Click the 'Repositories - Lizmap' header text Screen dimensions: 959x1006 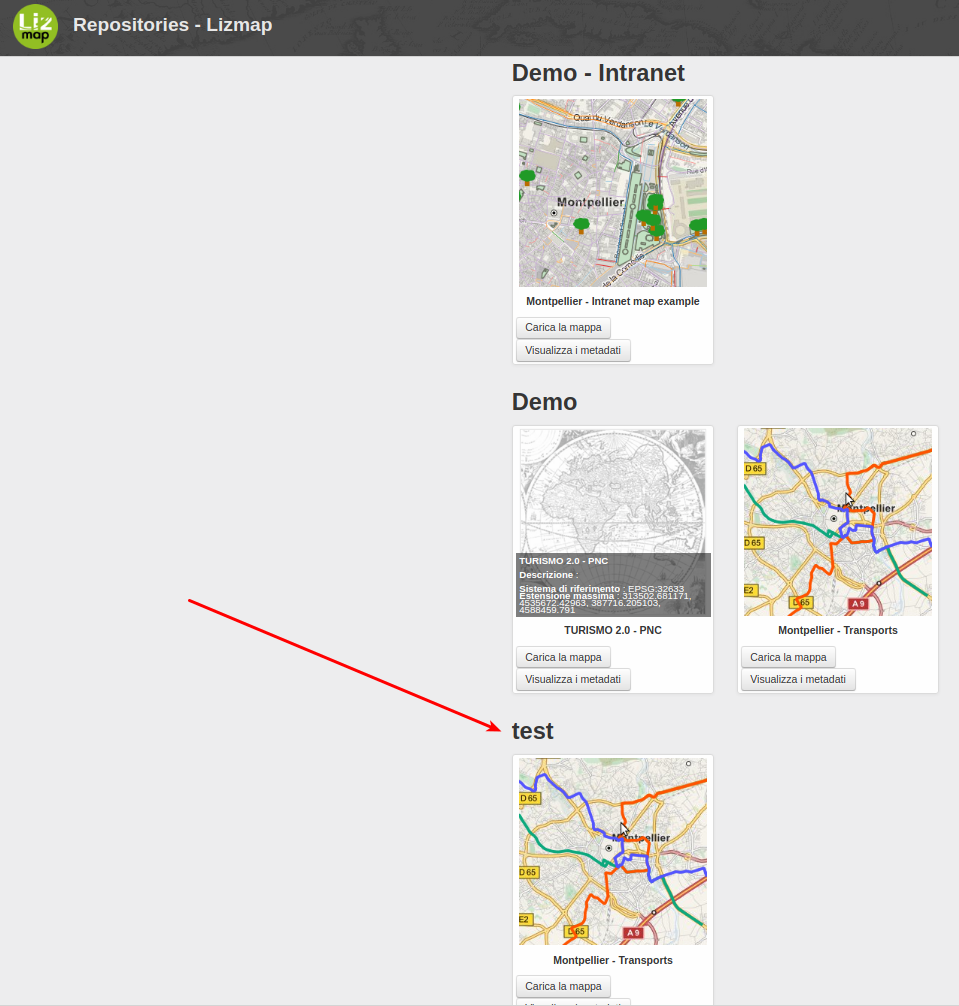(172, 25)
